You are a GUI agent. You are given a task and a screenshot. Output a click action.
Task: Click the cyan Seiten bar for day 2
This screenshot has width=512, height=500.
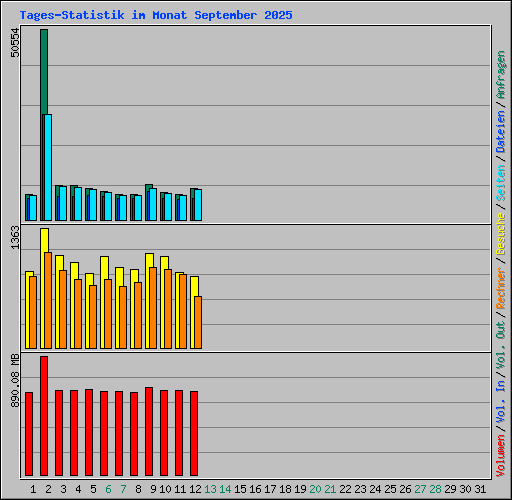pyautogui.click(x=48, y=167)
